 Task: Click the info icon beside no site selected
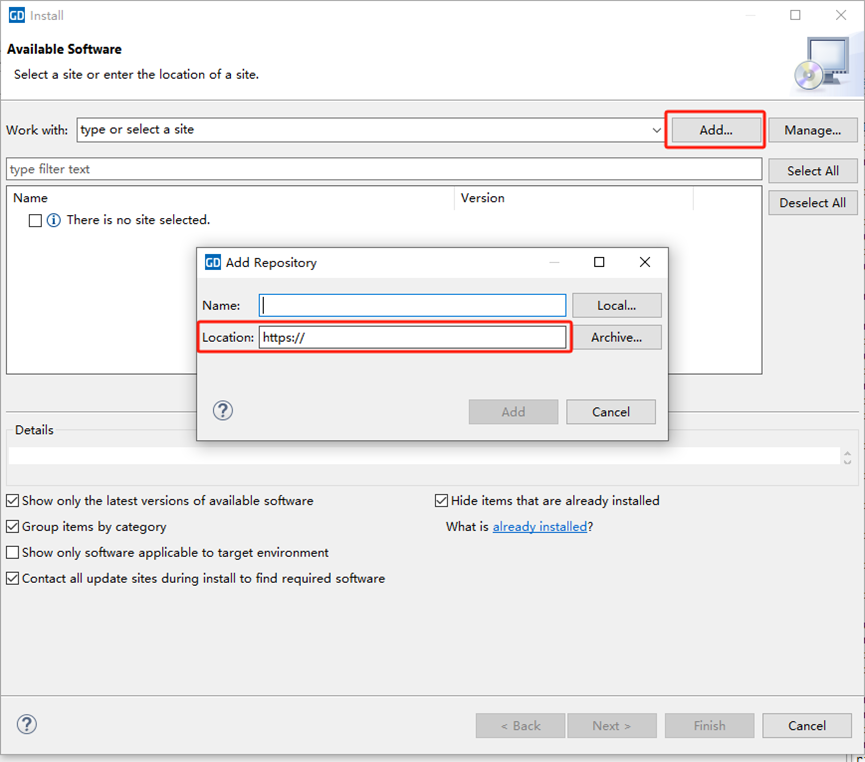click(54, 220)
